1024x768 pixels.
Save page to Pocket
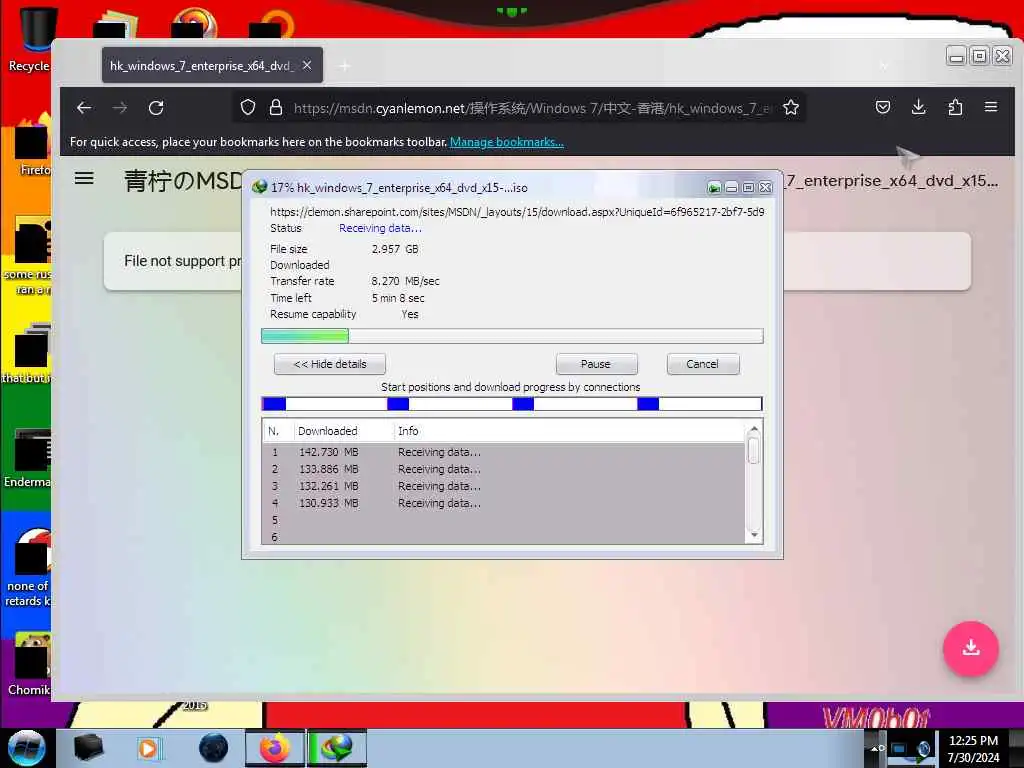pos(882,107)
